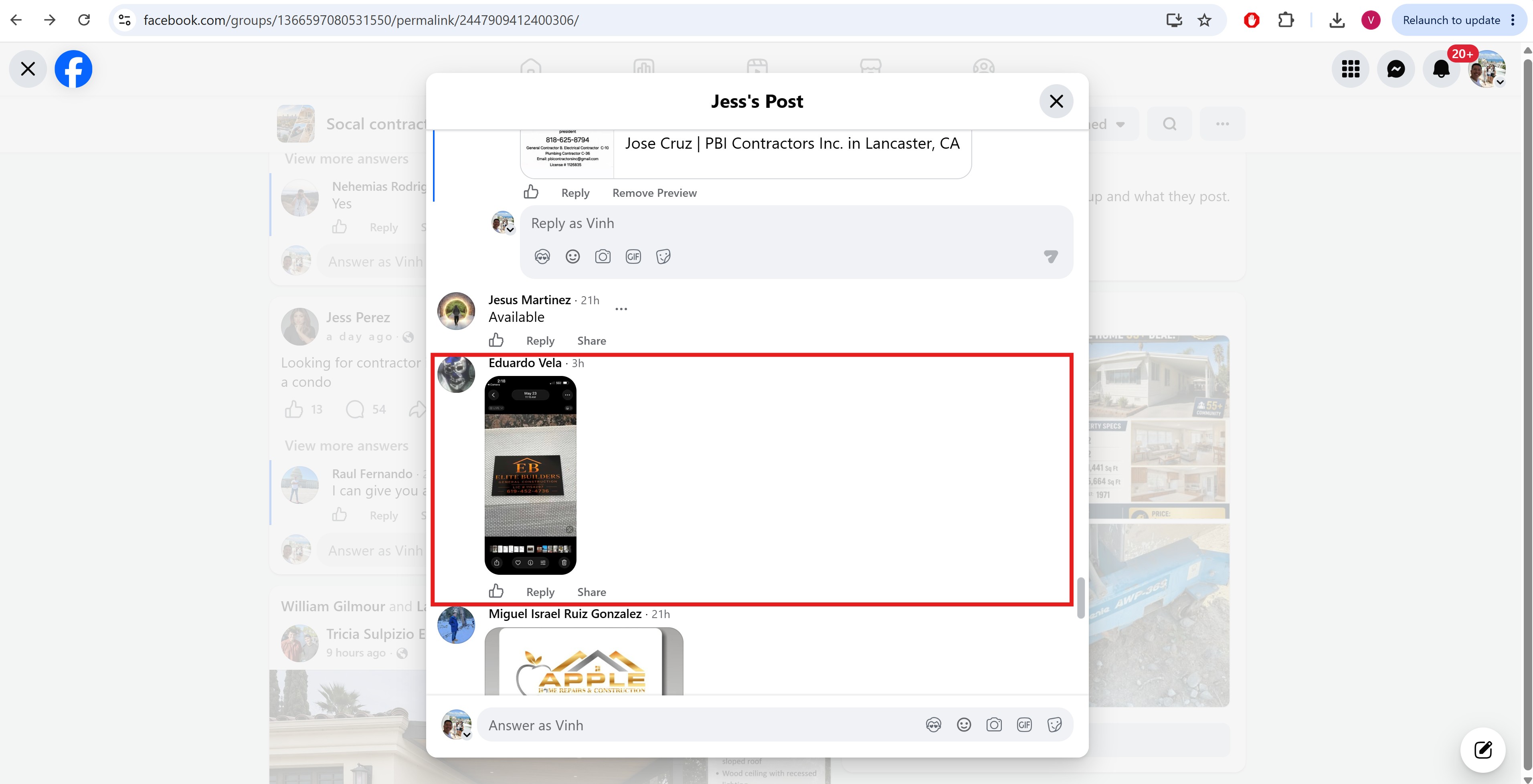Share Eduardo Vela's comment

click(x=592, y=592)
